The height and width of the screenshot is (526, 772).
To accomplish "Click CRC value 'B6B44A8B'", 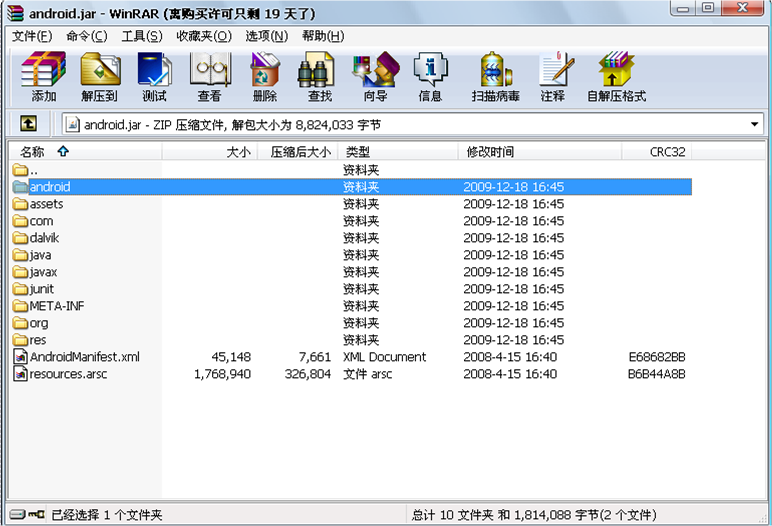I will click(x=656, y=374).
